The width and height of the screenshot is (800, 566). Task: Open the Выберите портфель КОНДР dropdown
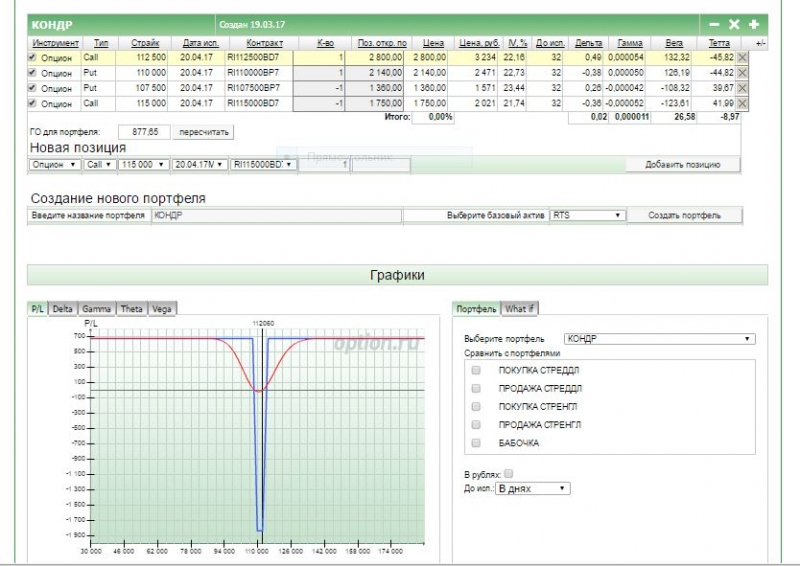coord(659,339)
